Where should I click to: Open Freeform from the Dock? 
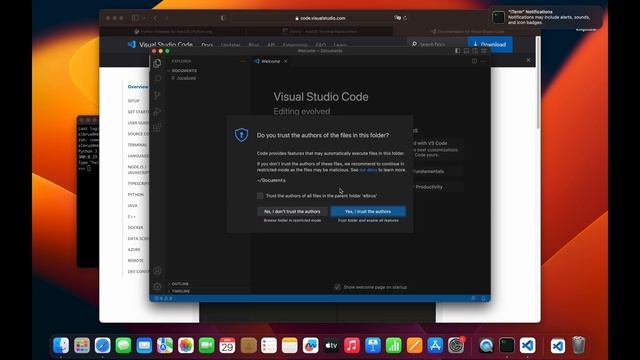[x=311, y=345]
